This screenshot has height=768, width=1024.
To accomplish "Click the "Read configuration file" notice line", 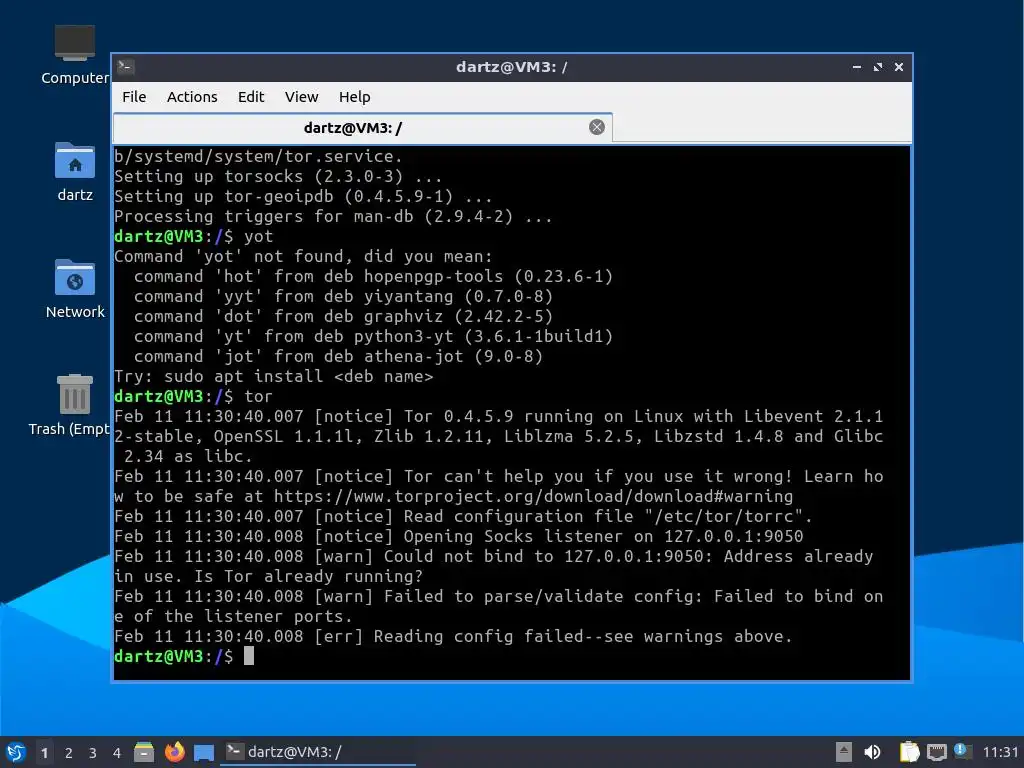I will tap(463, 517).
